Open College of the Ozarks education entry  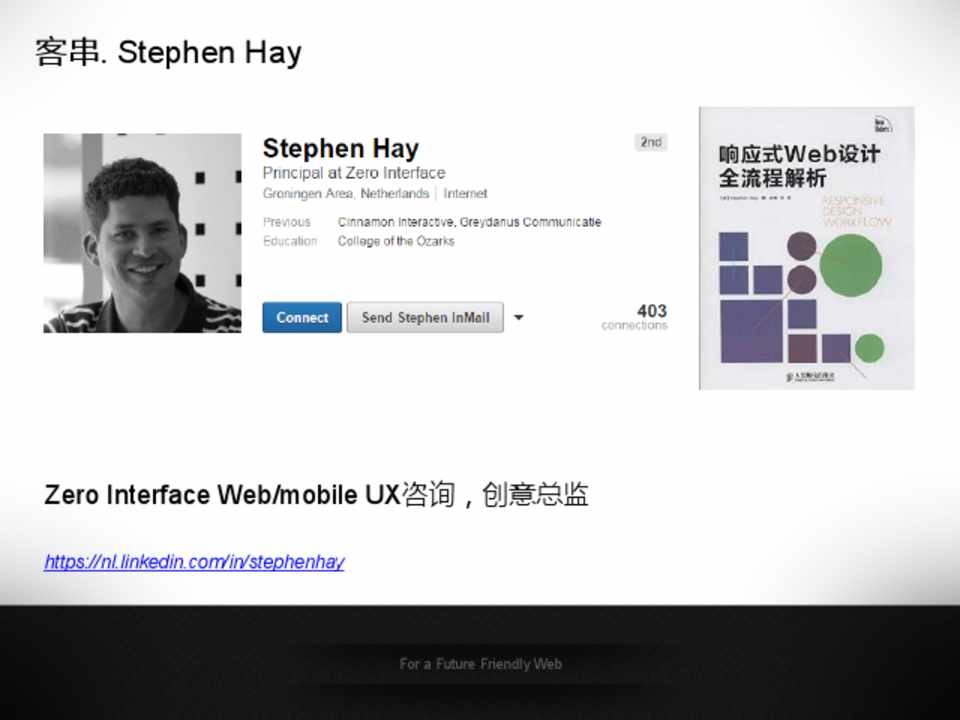click(x=396, y=241)
